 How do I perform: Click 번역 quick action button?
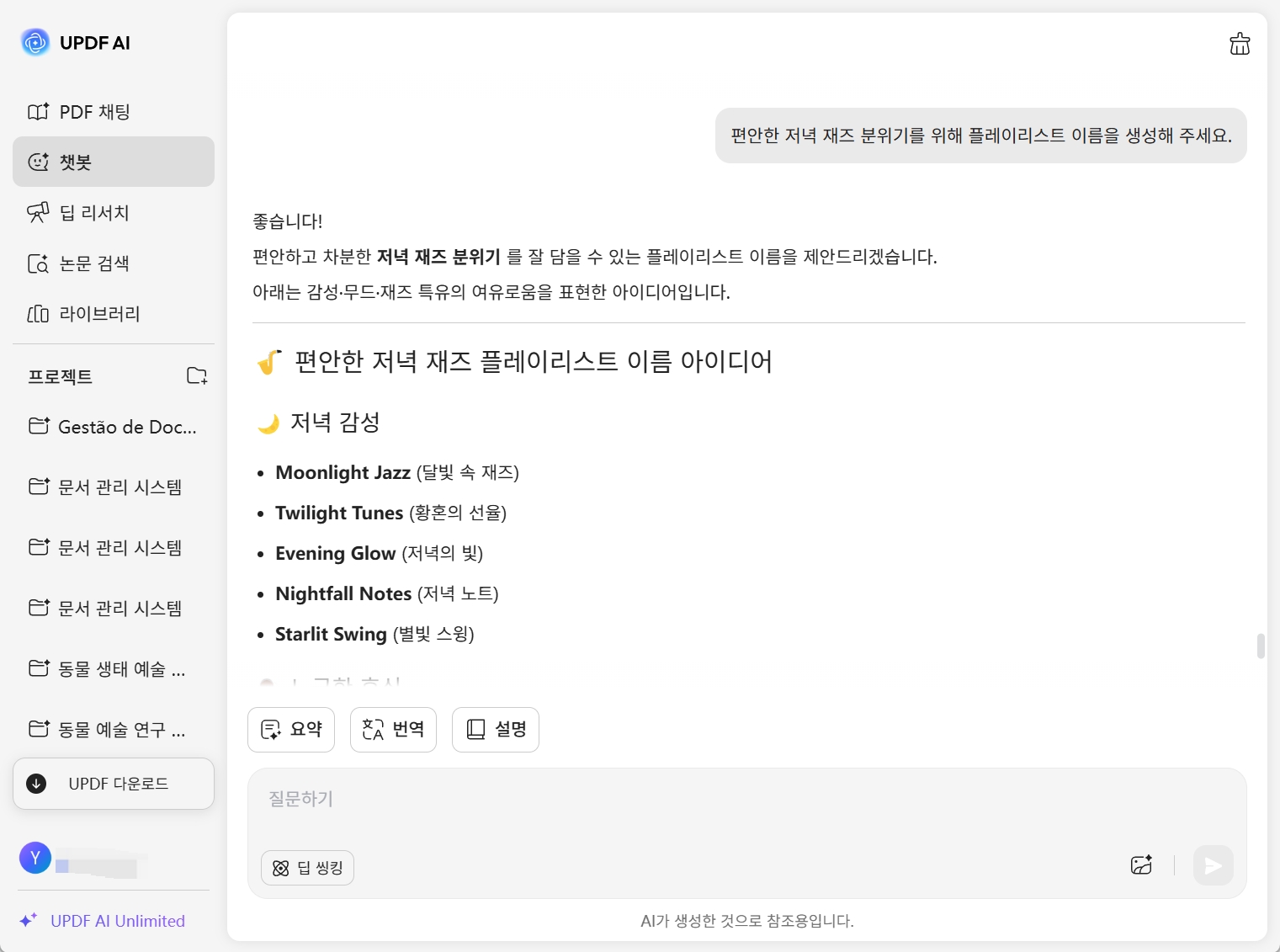click(x=393, y=729)
